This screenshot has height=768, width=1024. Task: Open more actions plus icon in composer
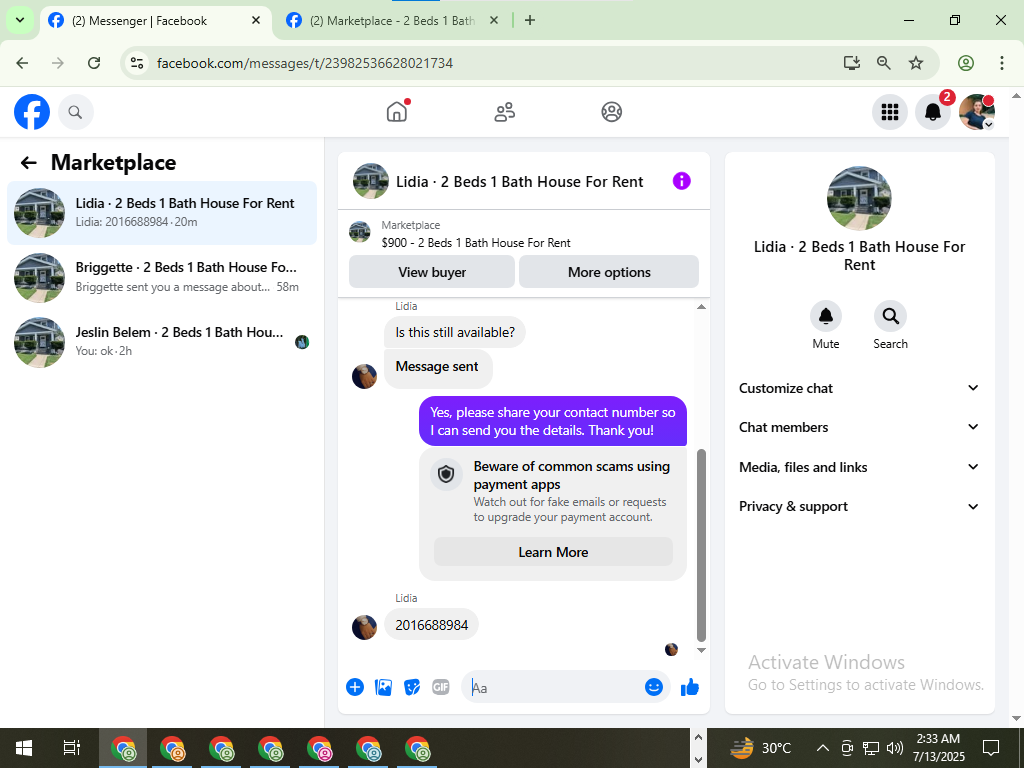click(355, 687)
